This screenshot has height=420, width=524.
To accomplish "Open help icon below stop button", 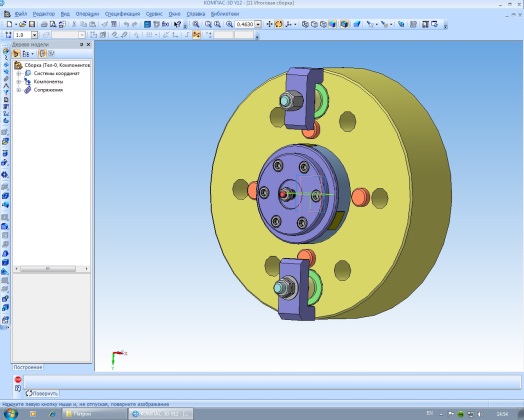I will click(x=18, y=388).
